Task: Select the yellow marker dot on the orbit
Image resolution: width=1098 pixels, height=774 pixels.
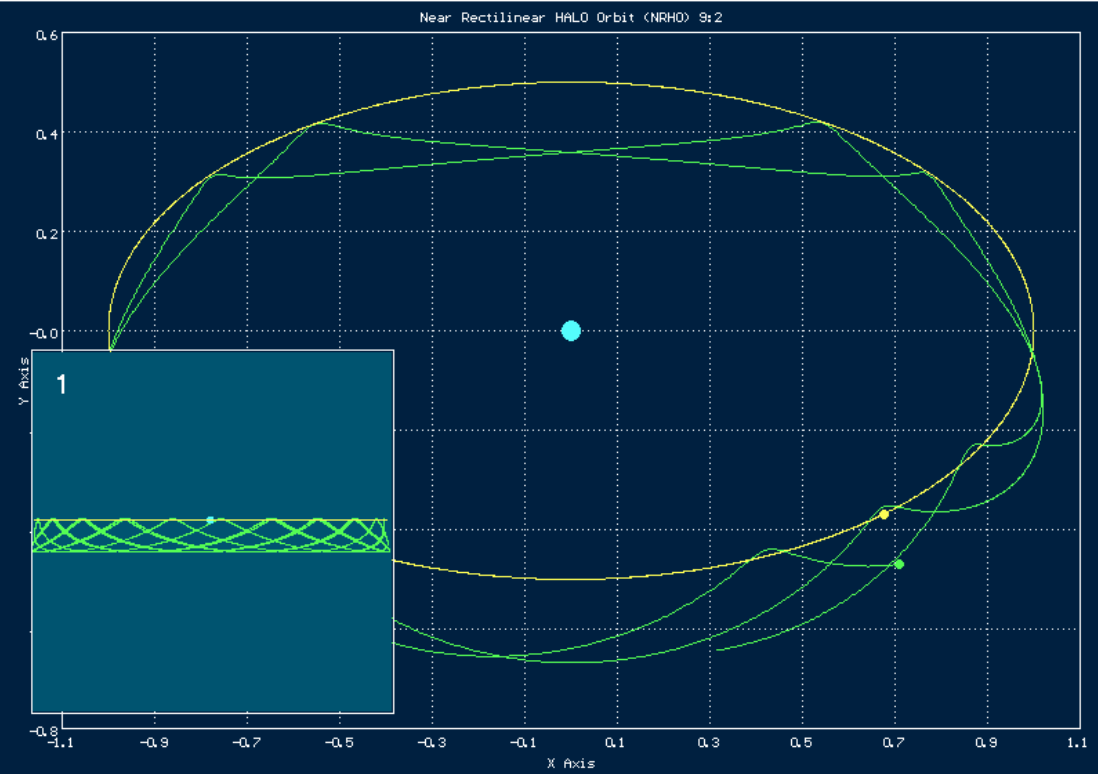Action: (884, 514)
